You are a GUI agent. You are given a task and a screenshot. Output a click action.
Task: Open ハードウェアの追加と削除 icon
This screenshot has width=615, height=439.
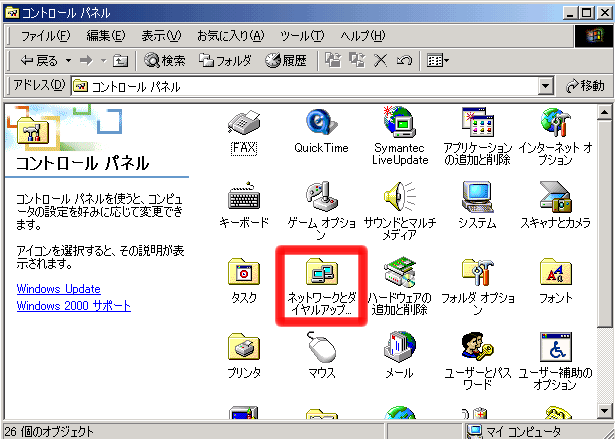point(400,286)
